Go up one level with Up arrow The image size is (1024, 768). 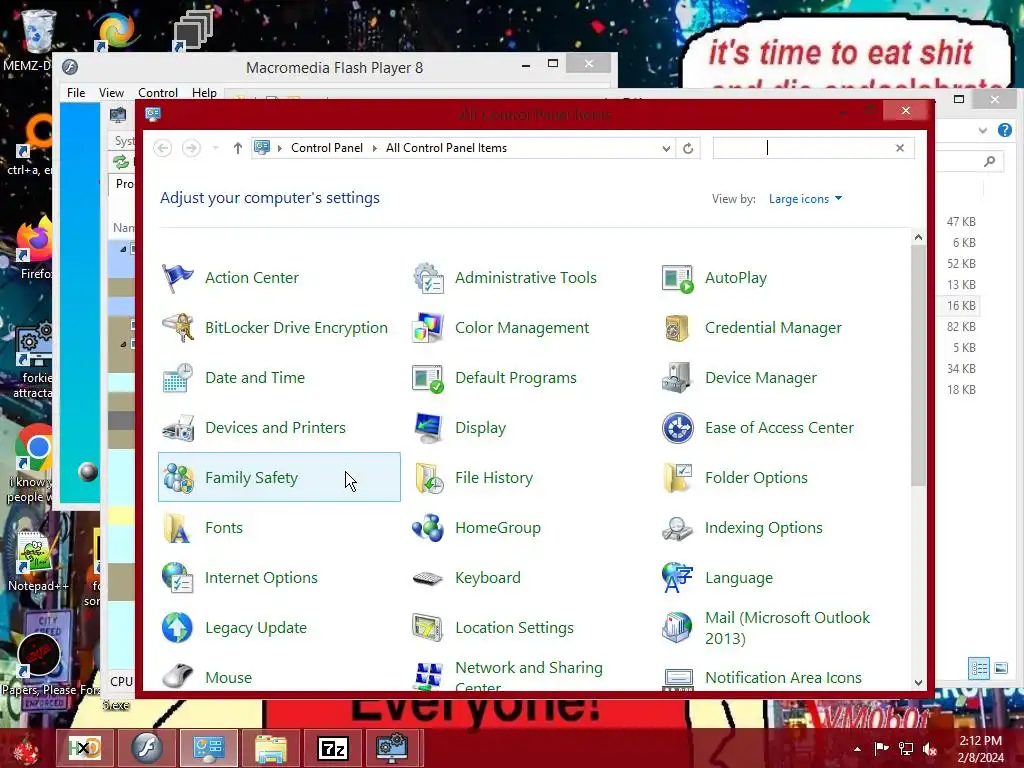(x=238, y=148)
